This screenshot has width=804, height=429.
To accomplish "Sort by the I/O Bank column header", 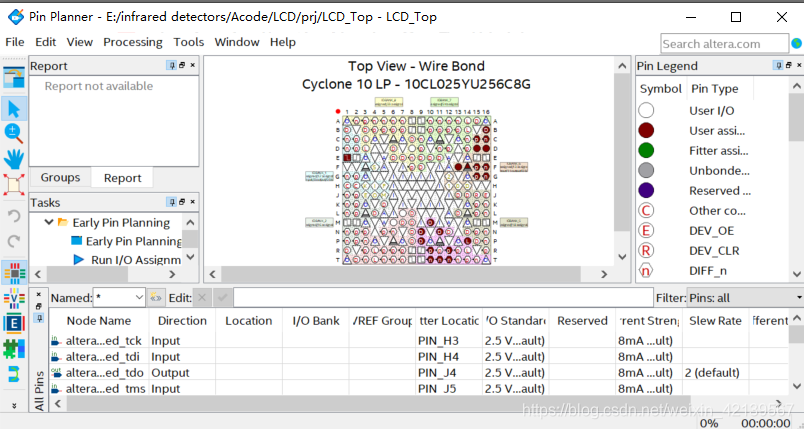I will click(x=316, y=321).
